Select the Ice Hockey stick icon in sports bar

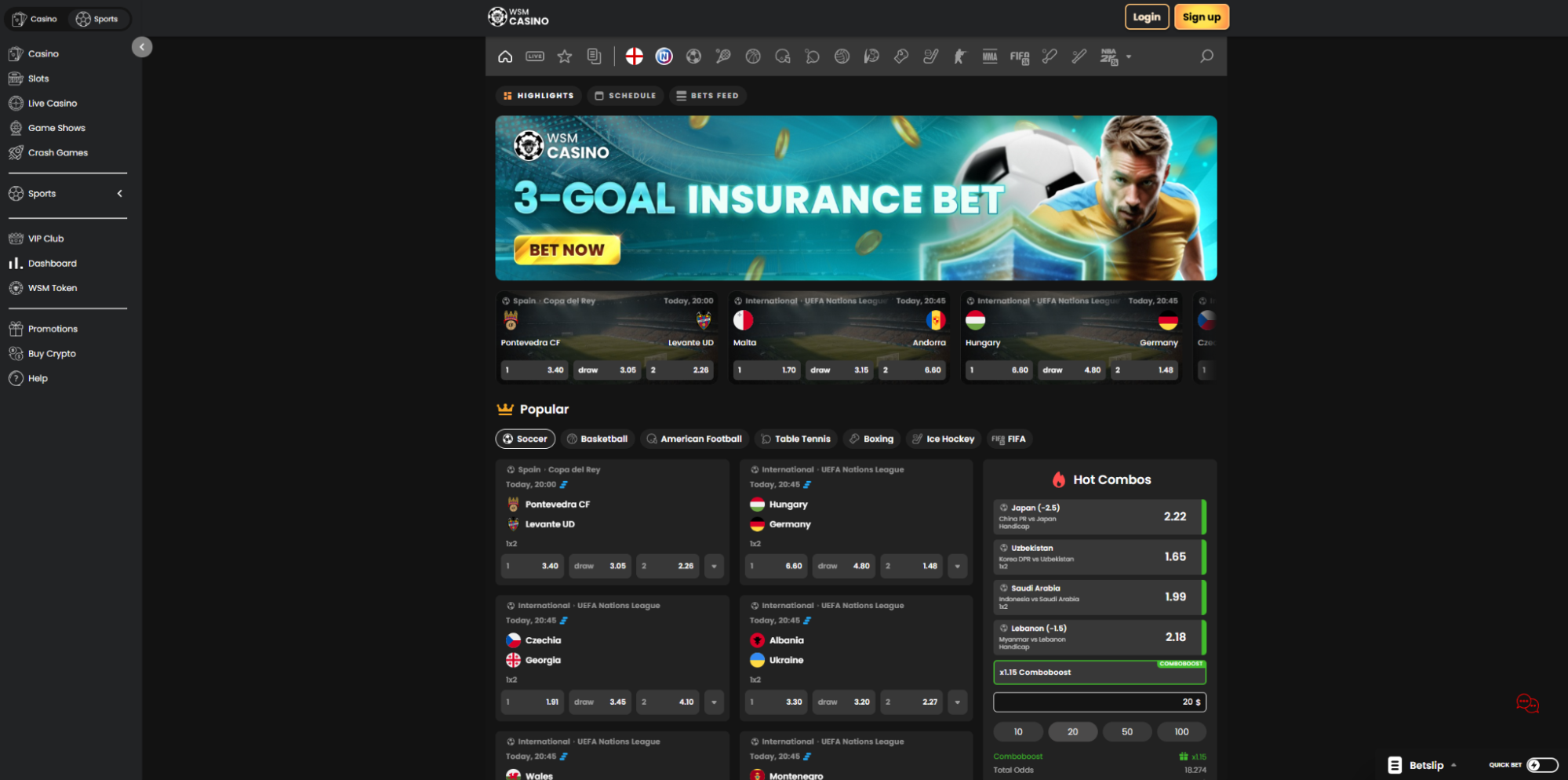coord(931,56)
